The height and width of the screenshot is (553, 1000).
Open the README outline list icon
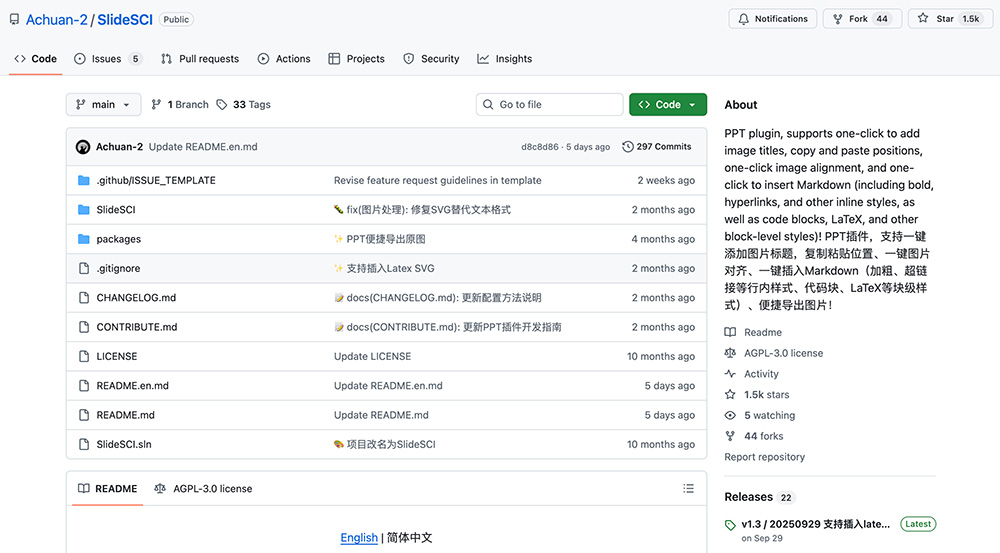pyautogui.click(x=688, y=488)
